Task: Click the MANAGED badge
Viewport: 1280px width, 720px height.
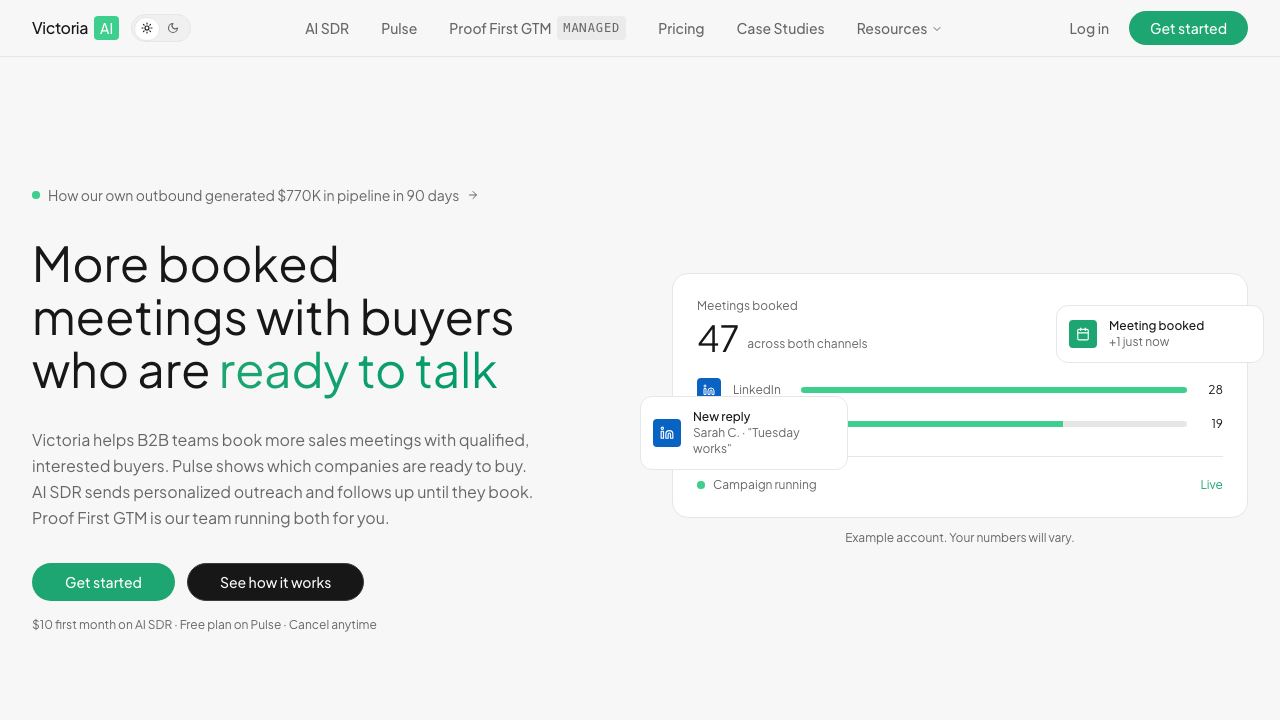Action: pyautogui.click(x=591, y=28)
